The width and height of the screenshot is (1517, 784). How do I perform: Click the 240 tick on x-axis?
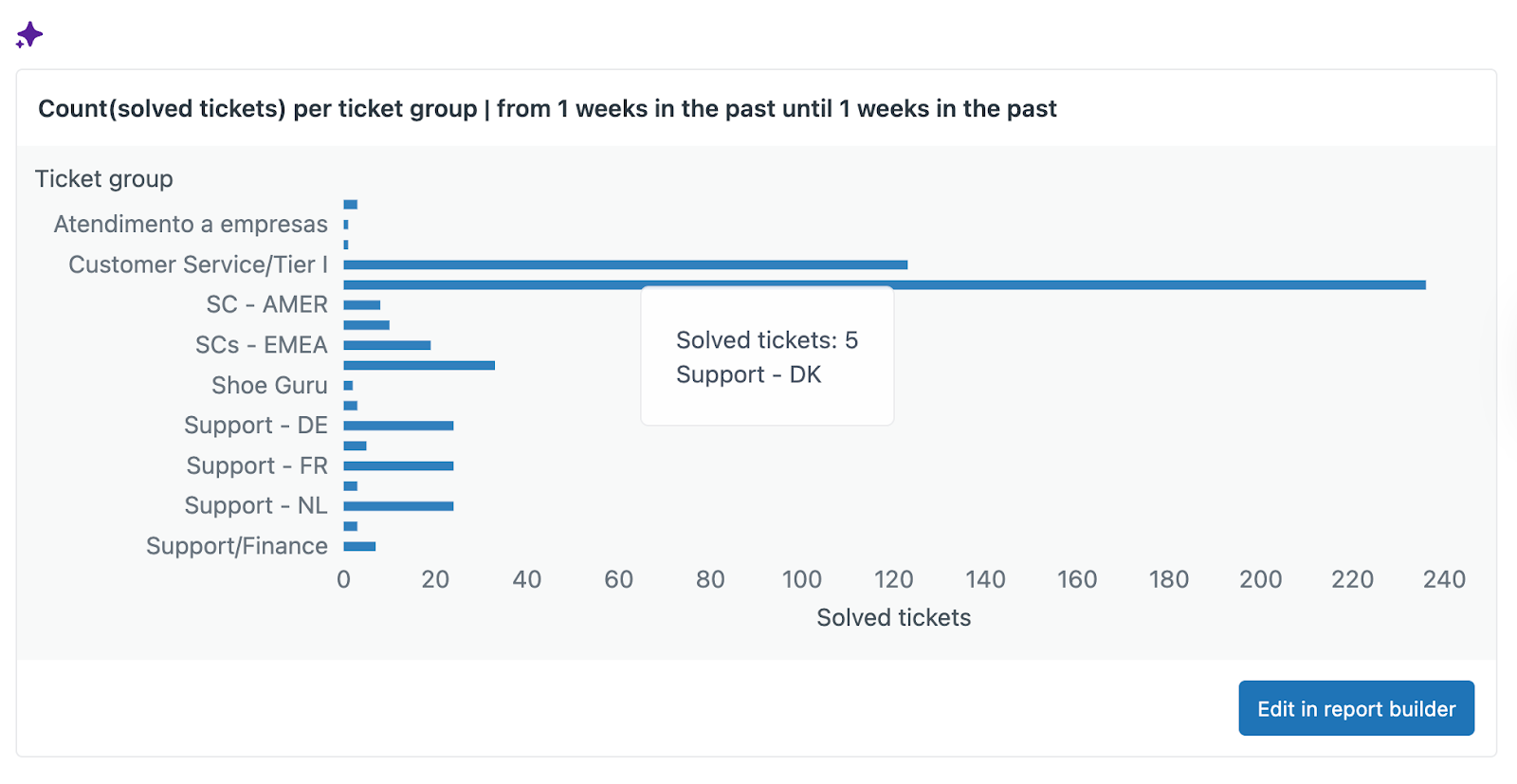tap(1443, 579)
